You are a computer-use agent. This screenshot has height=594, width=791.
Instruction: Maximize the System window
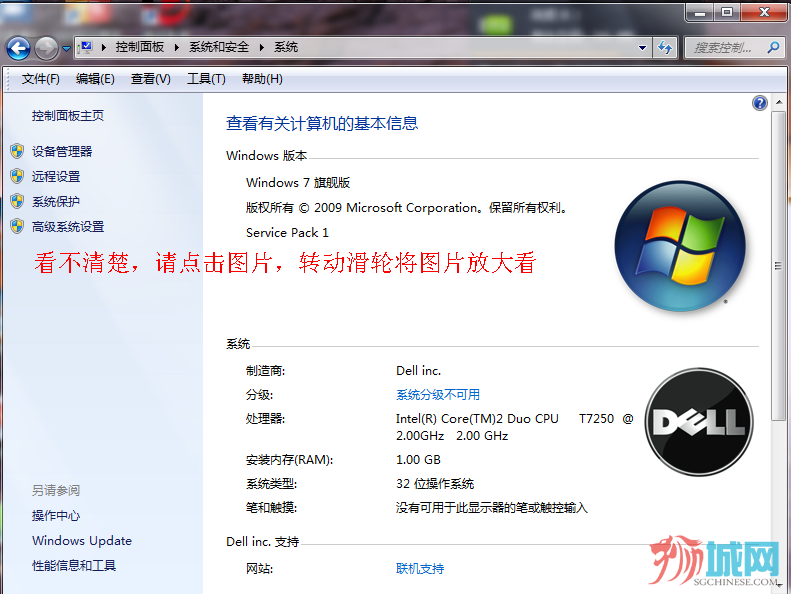(727, 13)
